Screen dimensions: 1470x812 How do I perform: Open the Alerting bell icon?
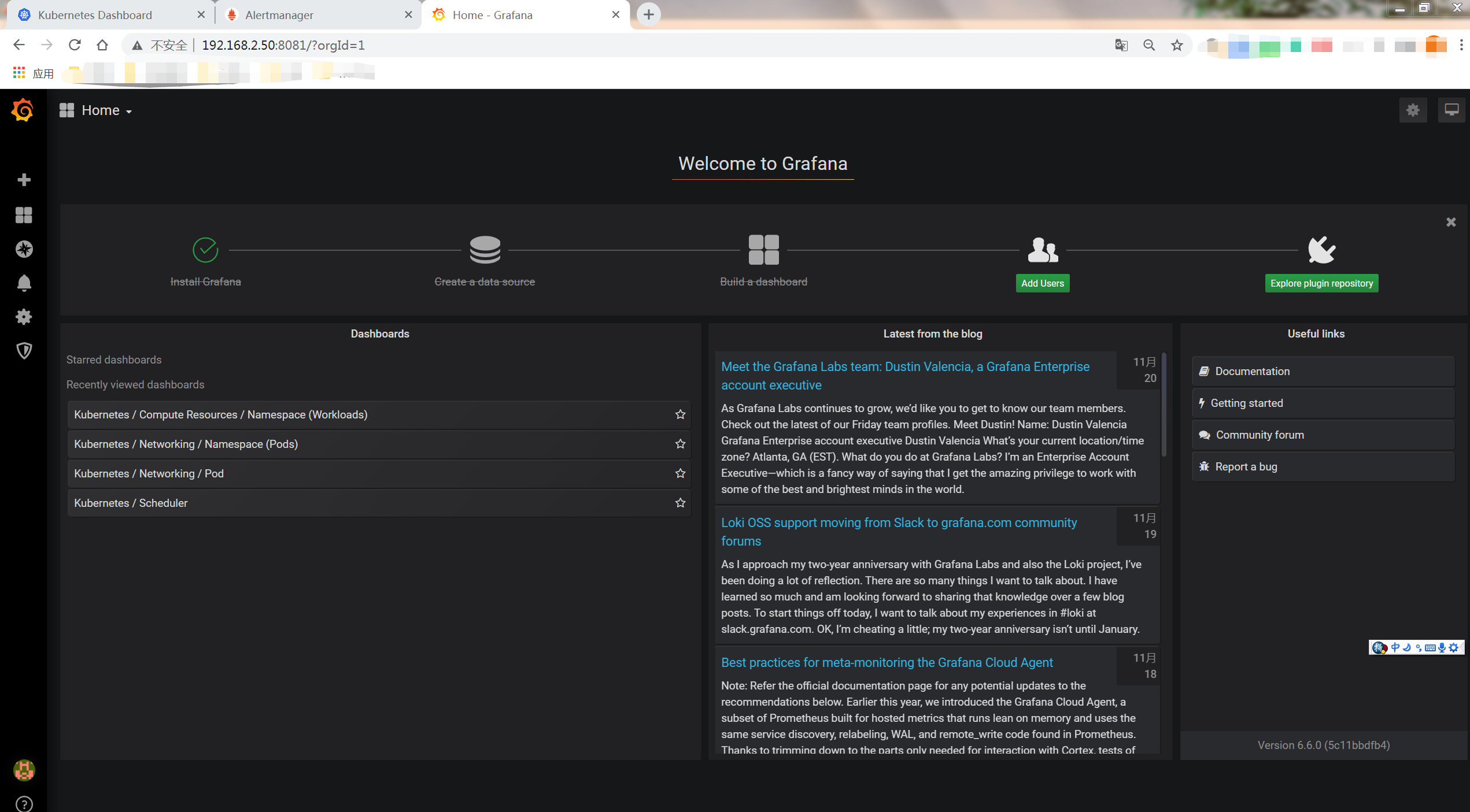pos(24,283)
